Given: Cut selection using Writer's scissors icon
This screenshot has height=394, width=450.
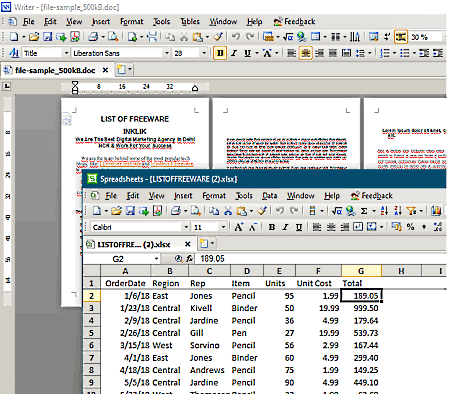Looking at the screenshot, I should pyautogui.click(x=184, y=37).
